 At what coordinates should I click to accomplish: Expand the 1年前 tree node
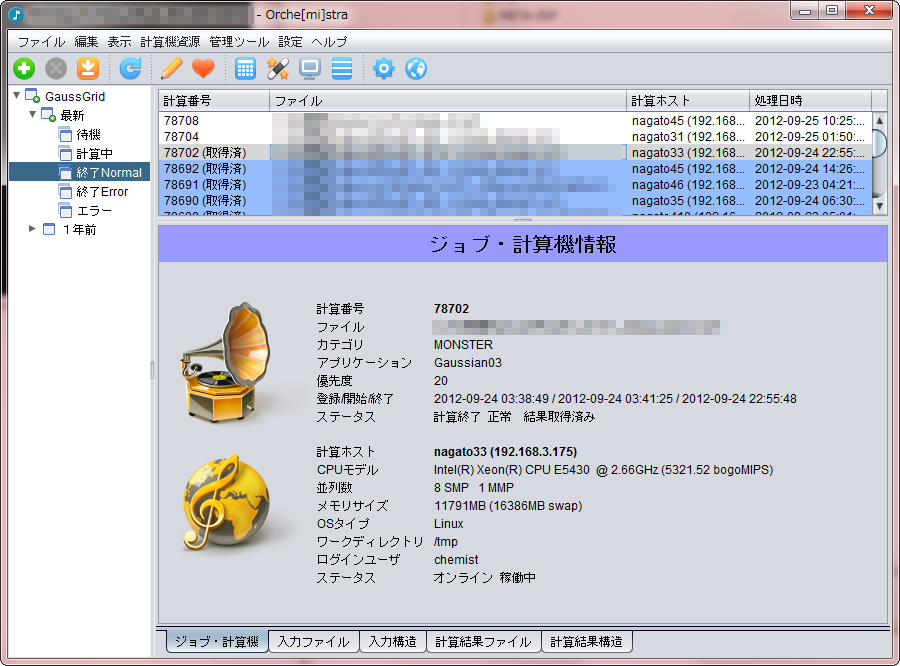coord(33,229)
